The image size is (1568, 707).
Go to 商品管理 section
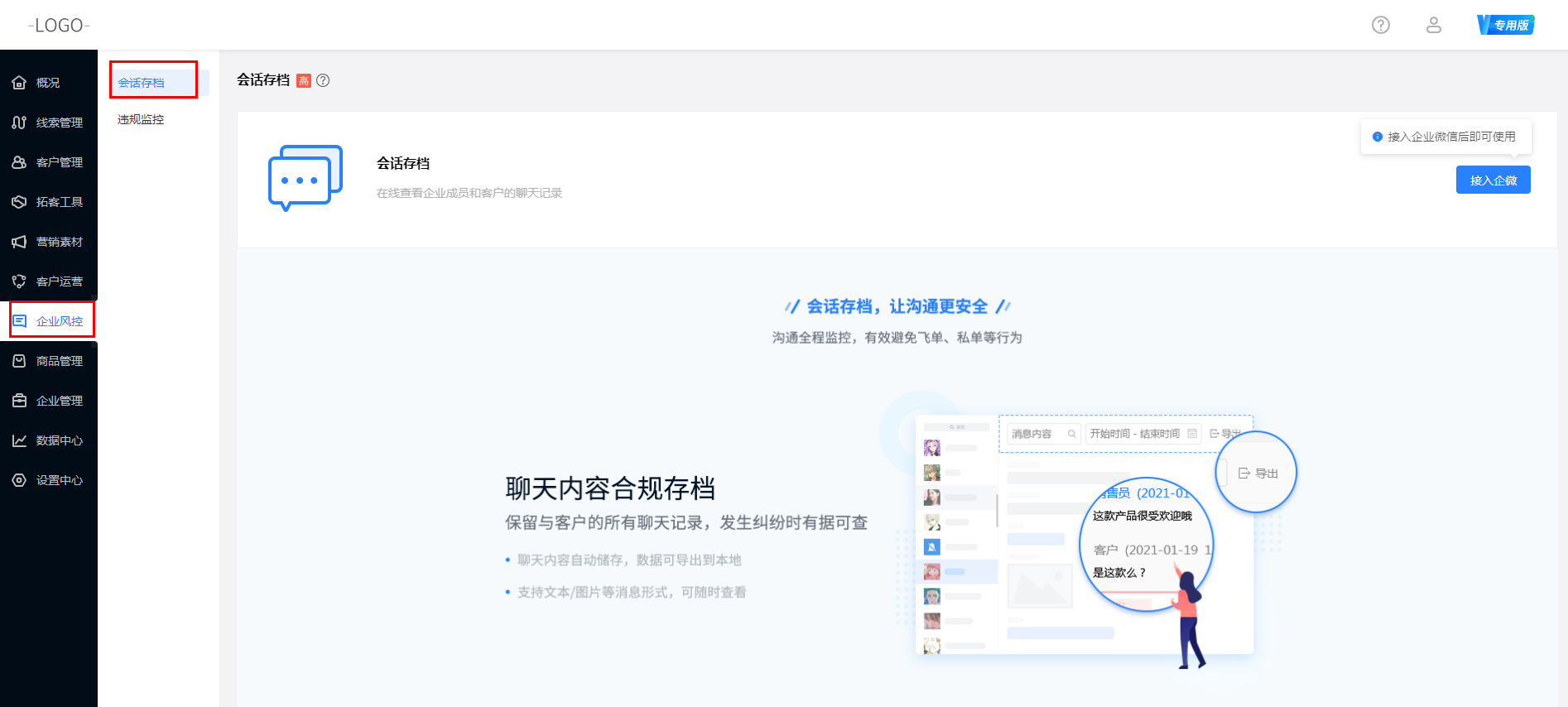(59, 361)
